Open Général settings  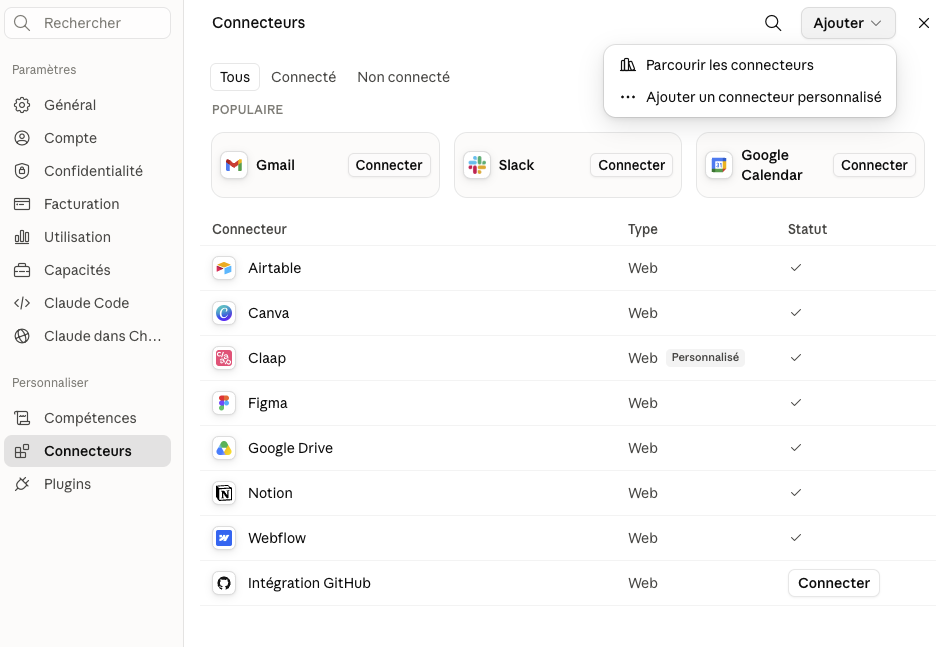[x=87, y=105]
